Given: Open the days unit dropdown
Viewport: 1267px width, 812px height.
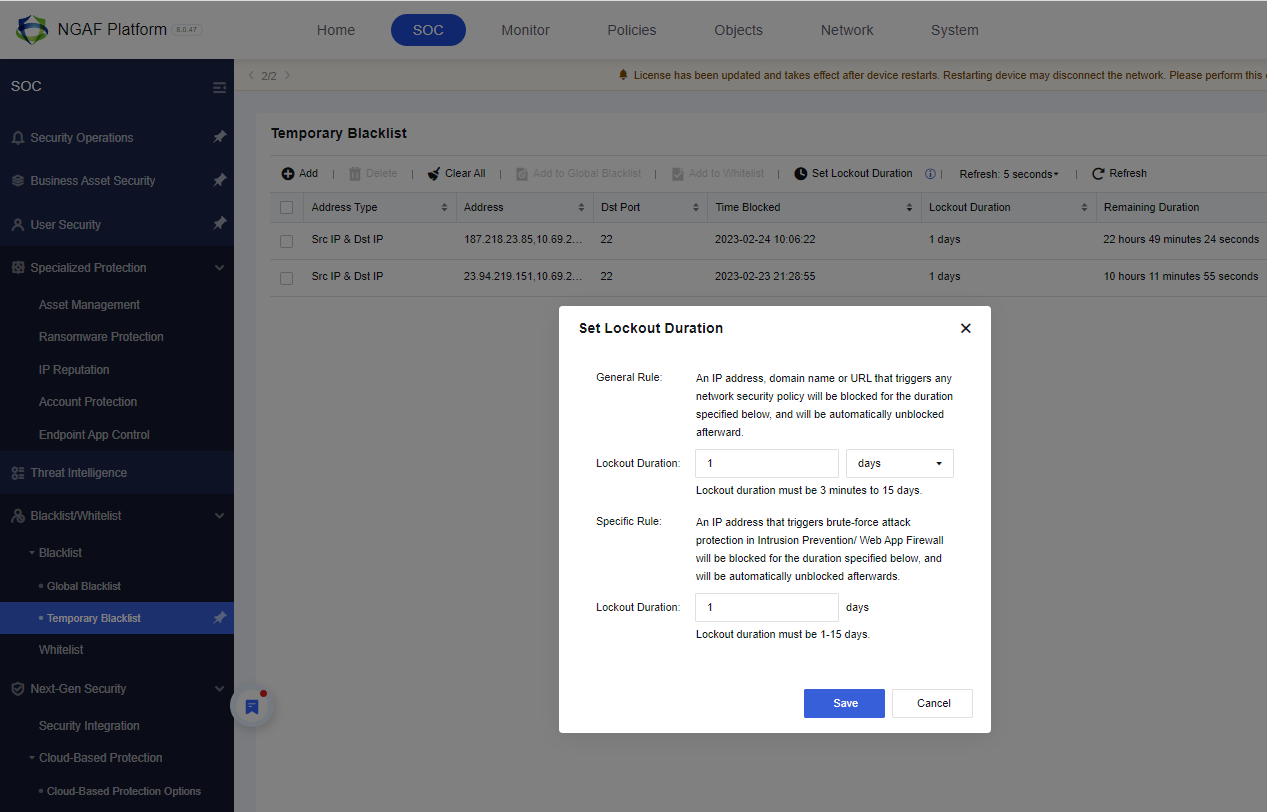Looking at the screenshot, I should coord(900,463).
